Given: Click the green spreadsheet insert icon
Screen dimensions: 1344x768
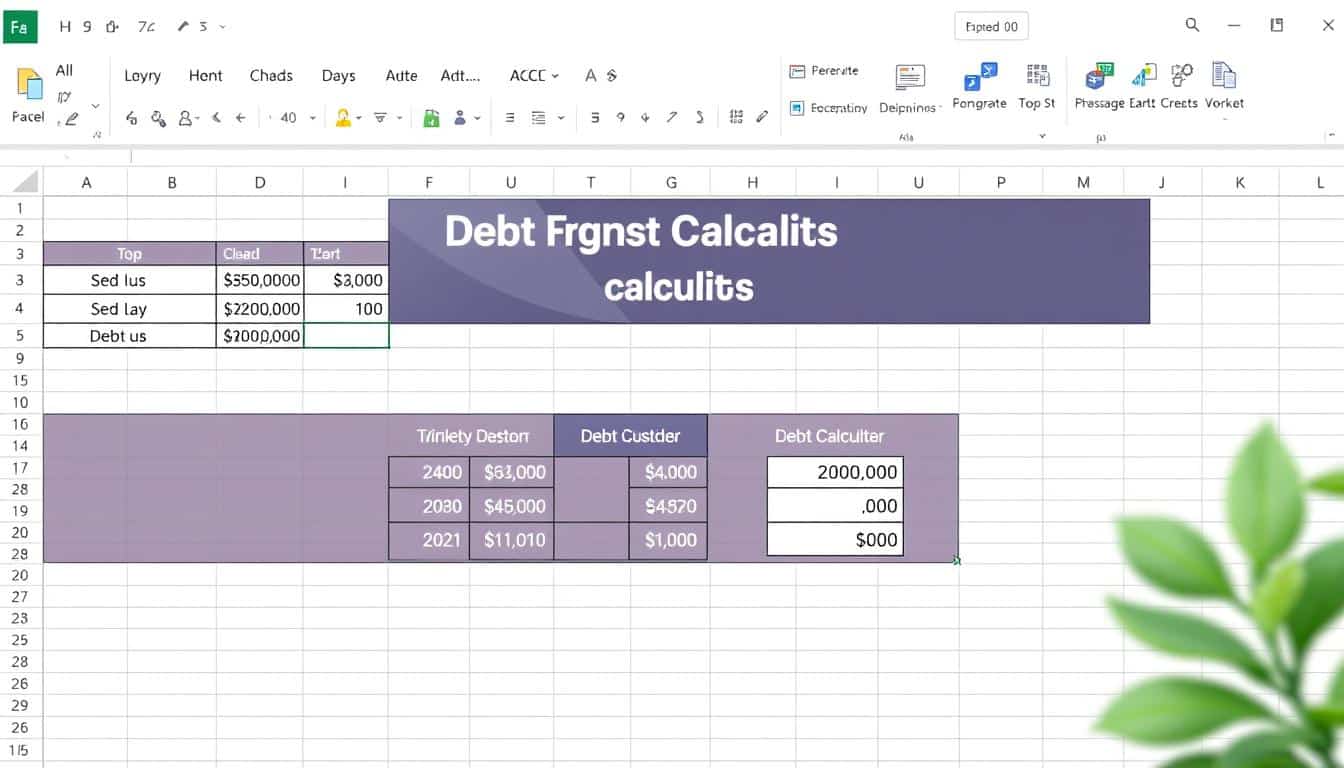Looking at the screenshot, I should coord(431,118).
